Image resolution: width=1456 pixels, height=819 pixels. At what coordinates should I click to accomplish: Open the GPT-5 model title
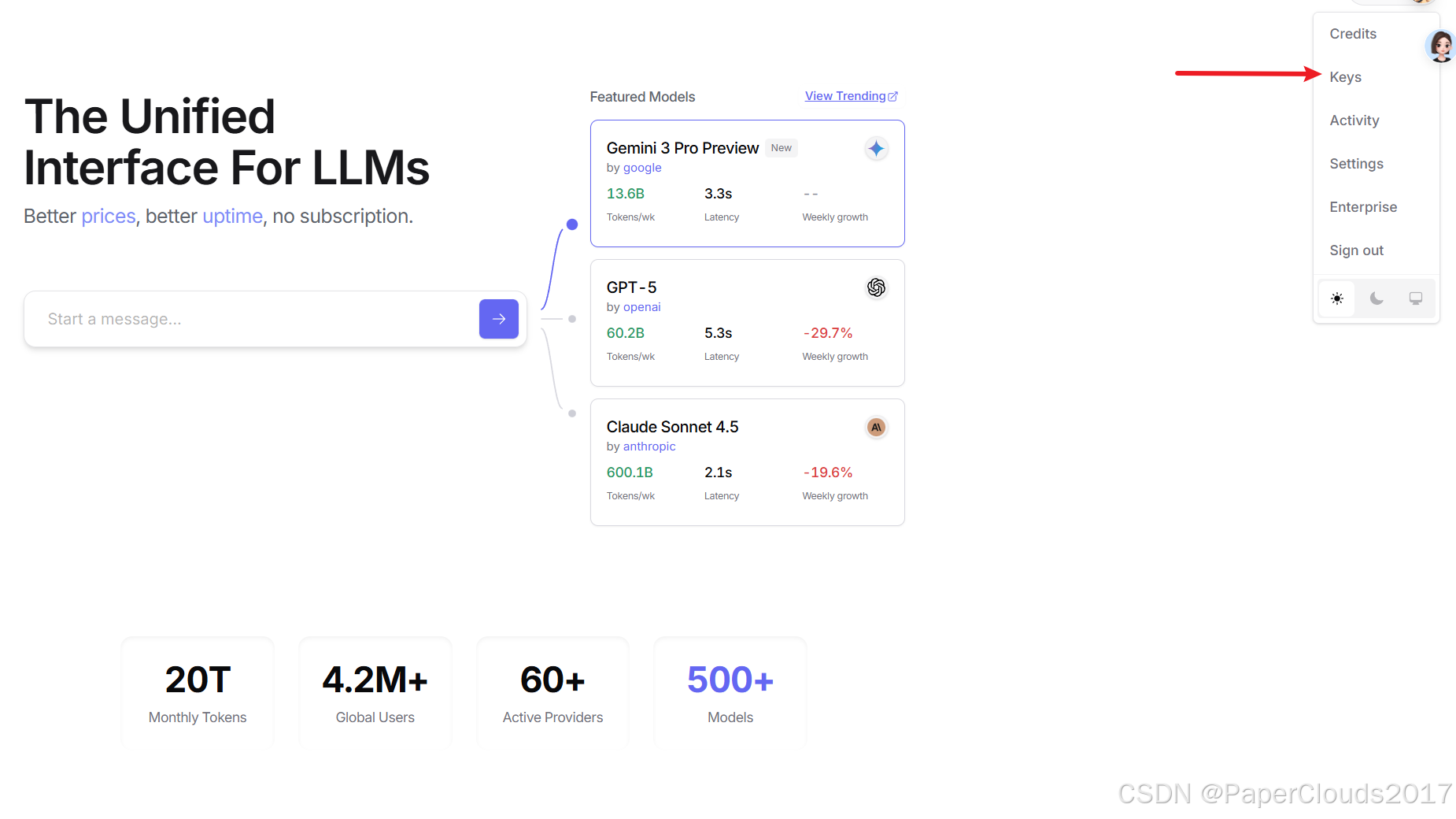click(631, 287)
